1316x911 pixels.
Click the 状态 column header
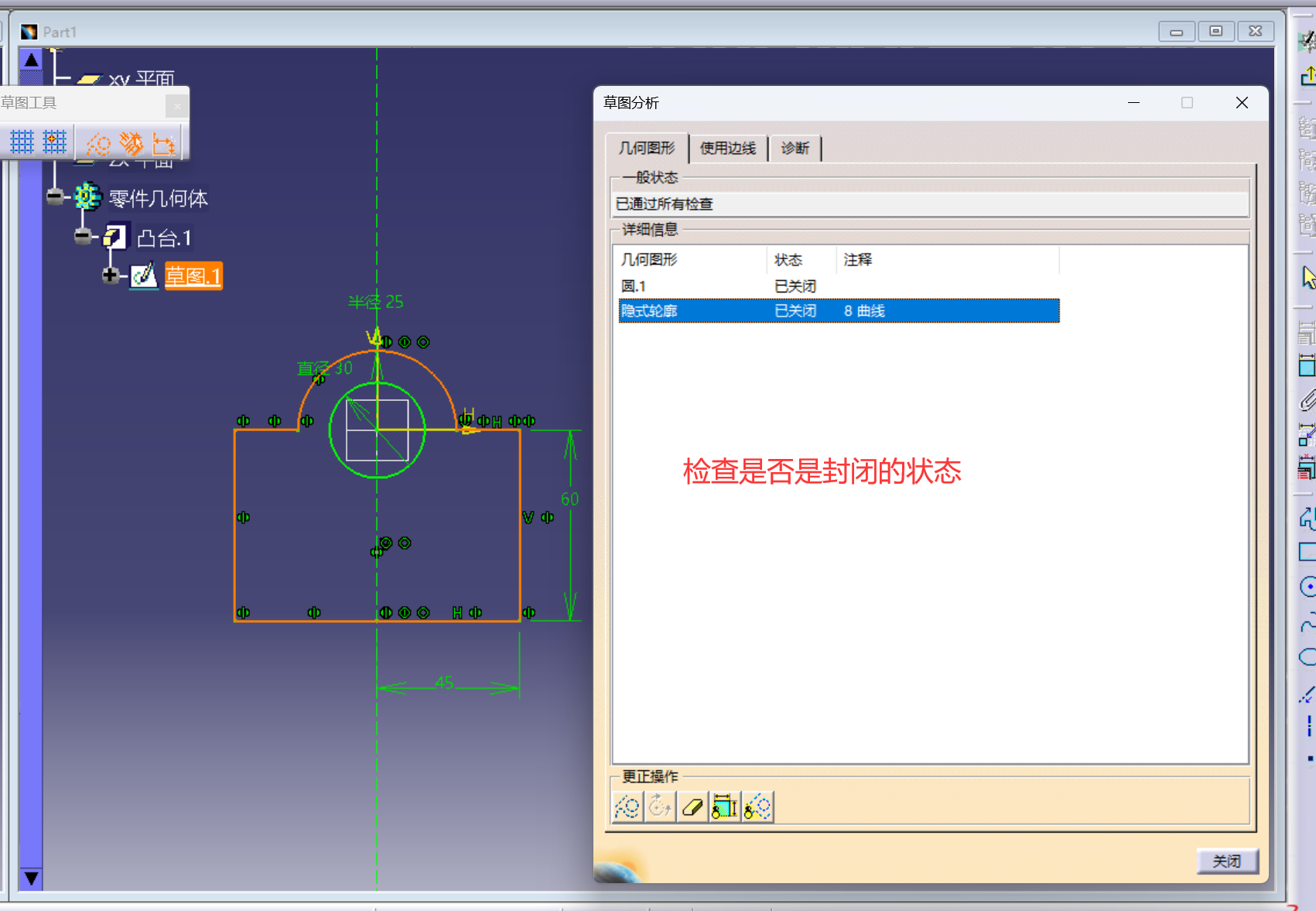tap(802, 260)
